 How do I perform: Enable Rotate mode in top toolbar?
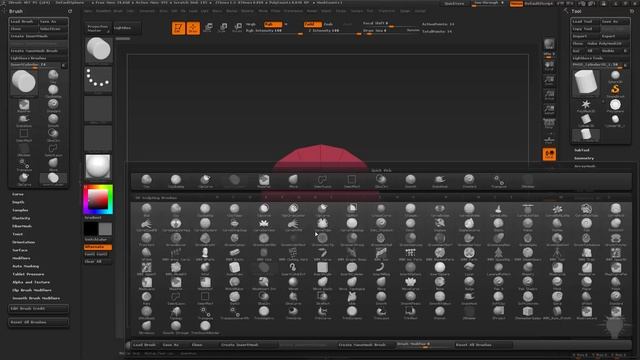click(237, 28)
